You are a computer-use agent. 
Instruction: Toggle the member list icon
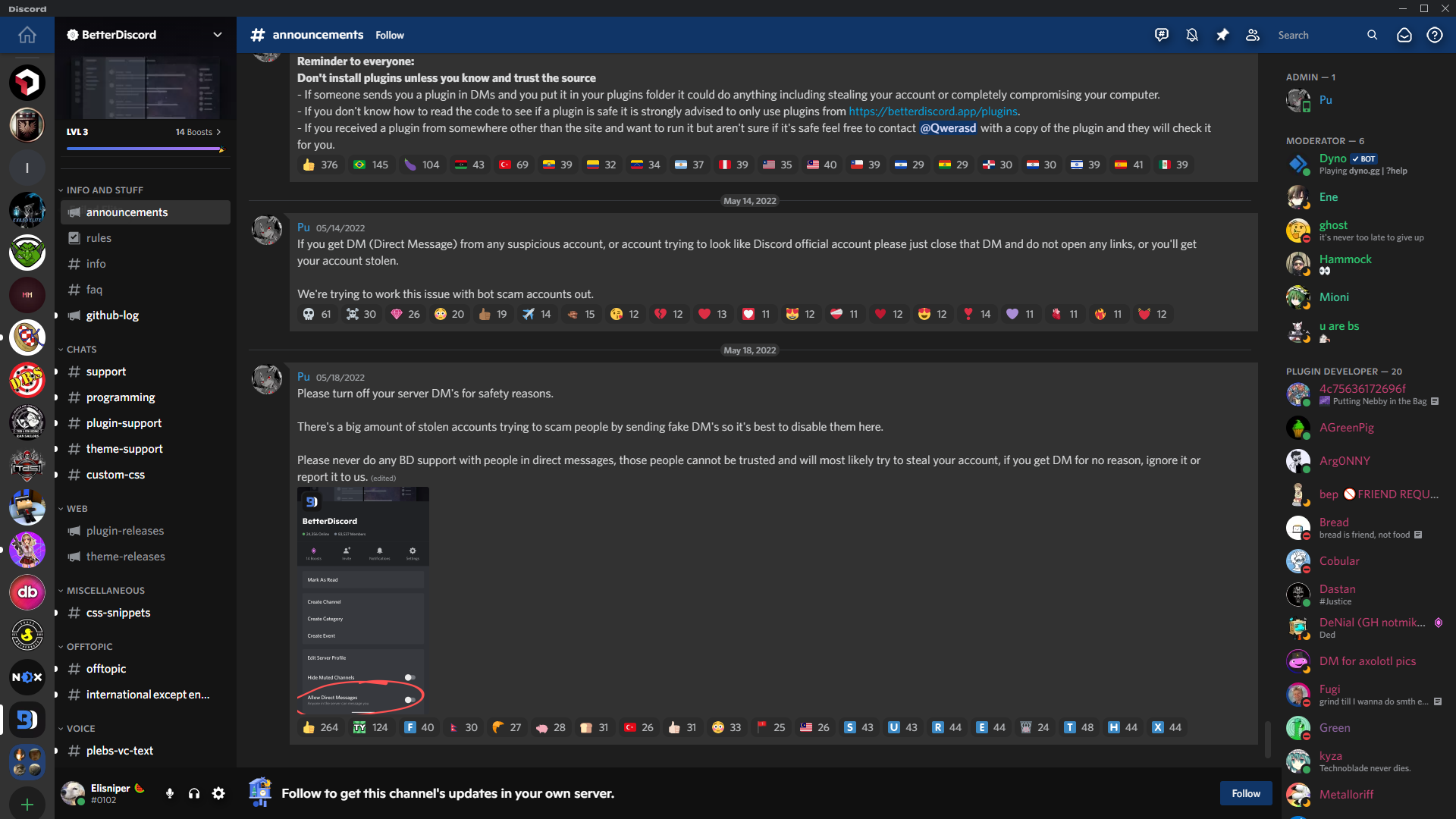[x=1253, y=35]
